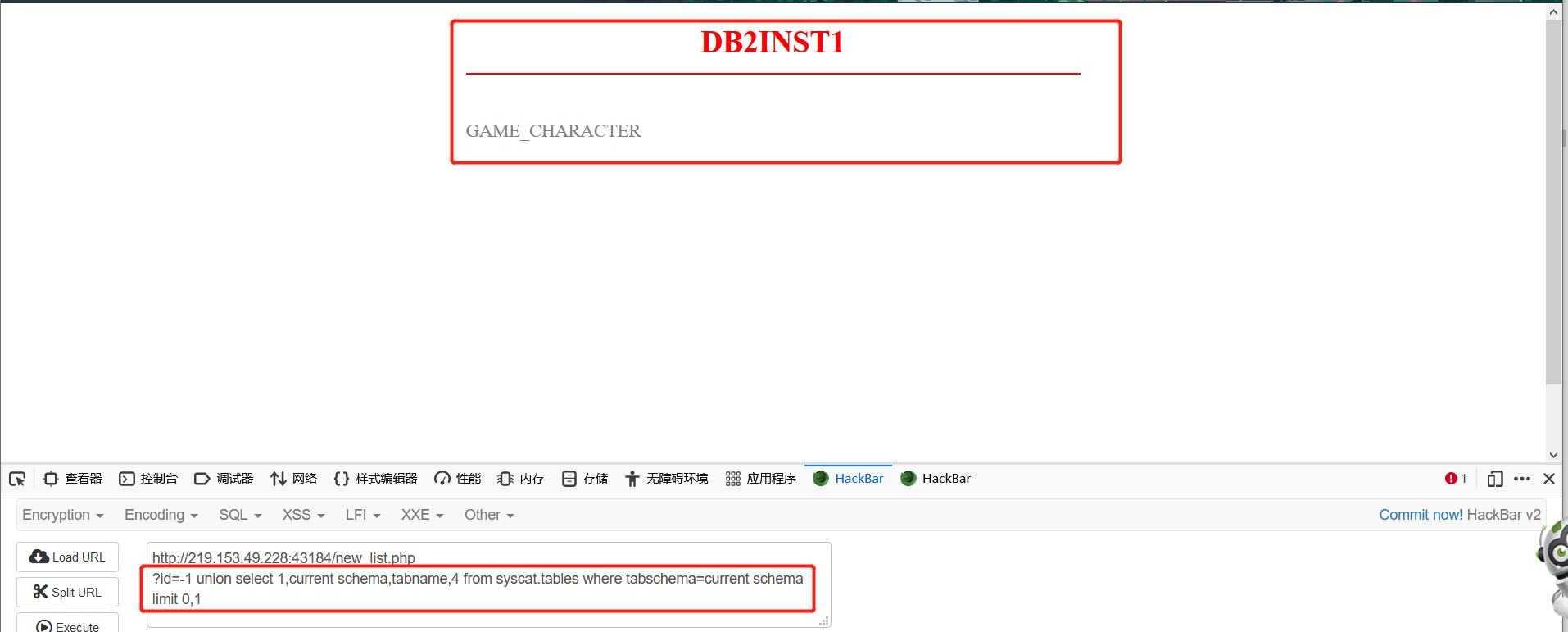
Task: Click the DB2INST1 heading text
Action: click(x=773, y=43)
